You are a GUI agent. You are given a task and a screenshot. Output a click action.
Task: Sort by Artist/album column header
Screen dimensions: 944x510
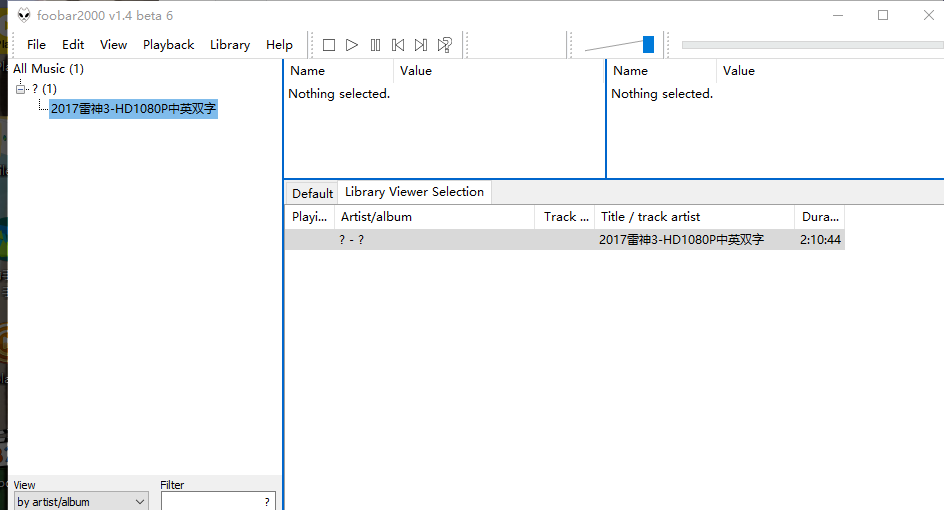tap(434, 217)
